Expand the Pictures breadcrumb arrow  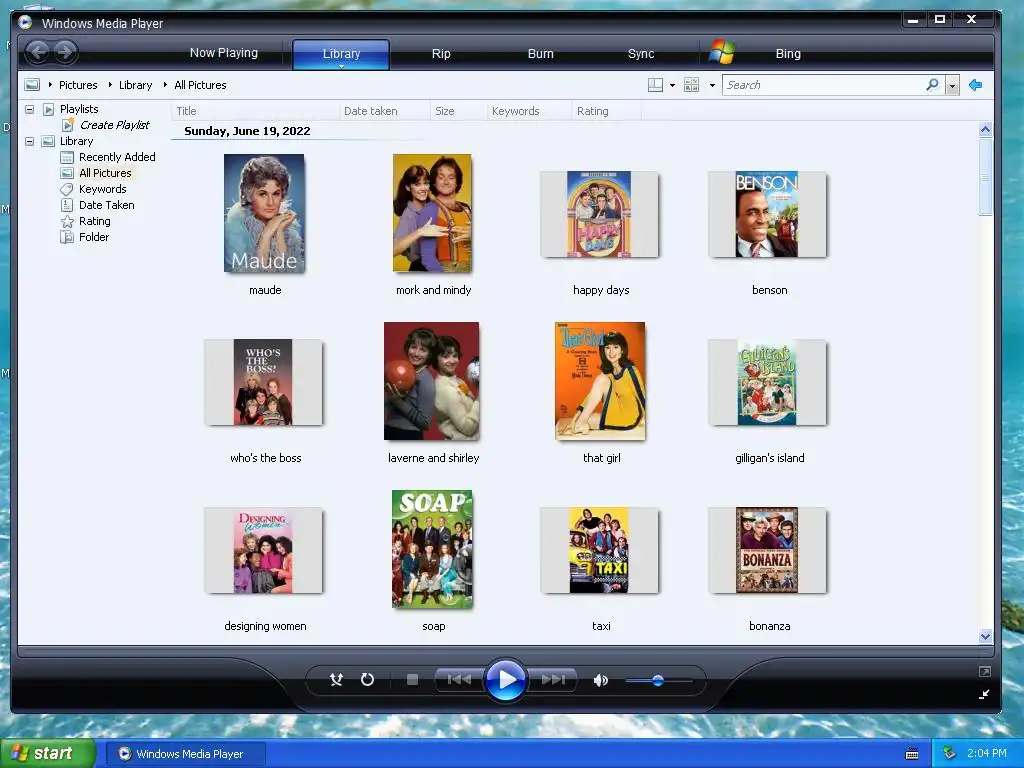pyautogui.click(x=50, y=85)
